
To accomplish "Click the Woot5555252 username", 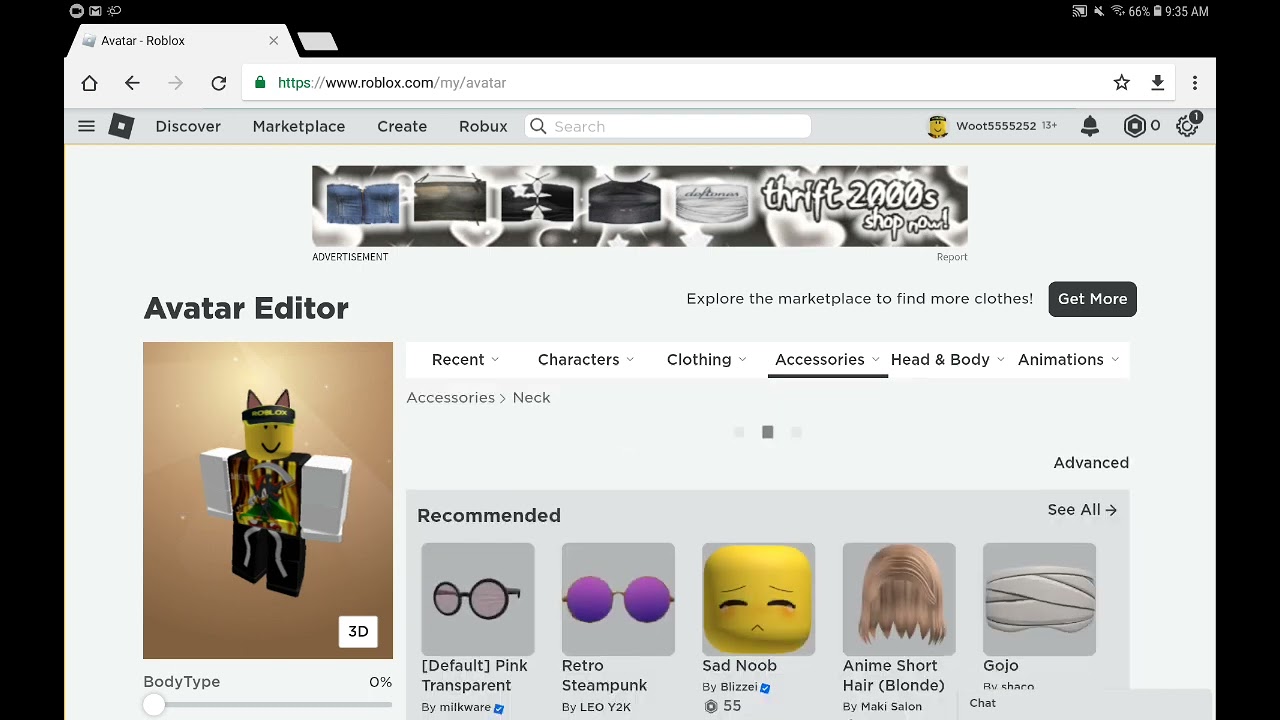I will click(996, 126).
